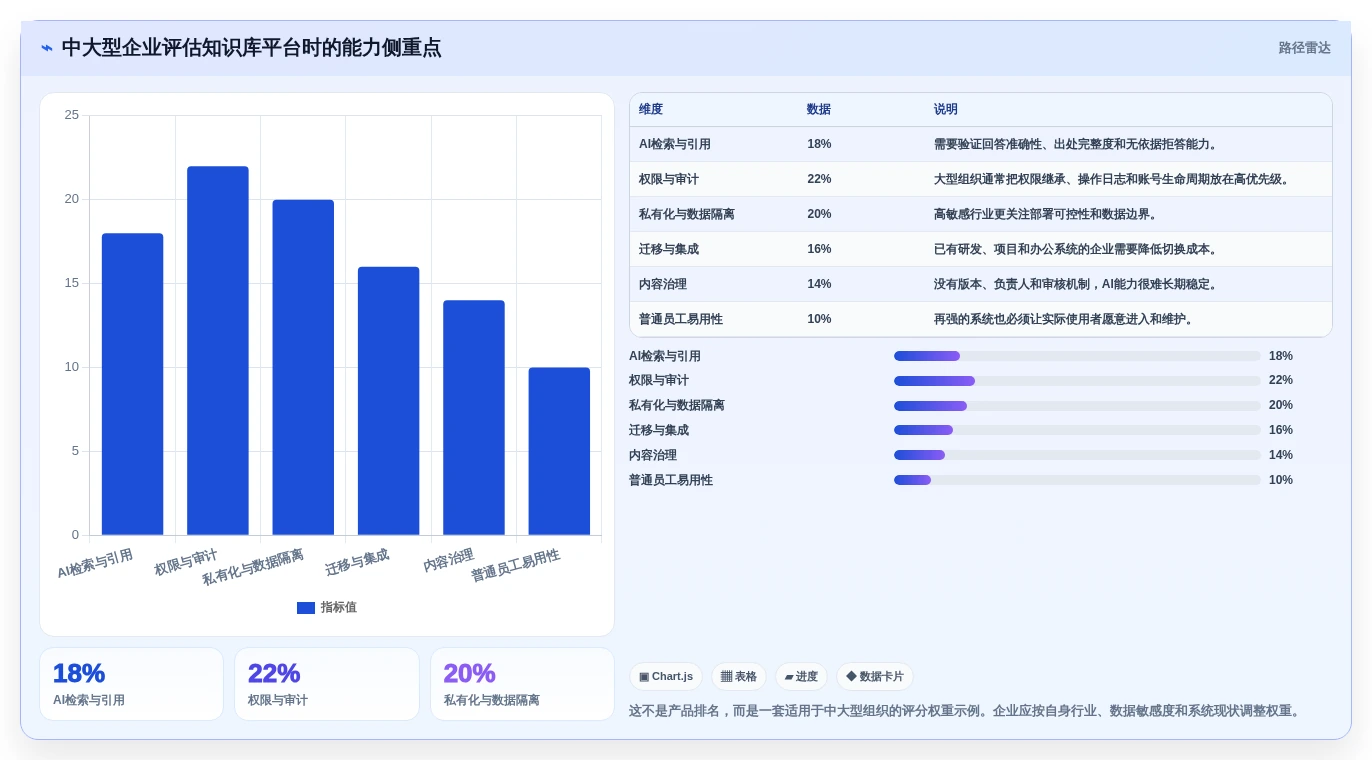1372x760 pixels.
Task: Click the 权限与审计 progress bar
Action: click(x=1077, y=381)
